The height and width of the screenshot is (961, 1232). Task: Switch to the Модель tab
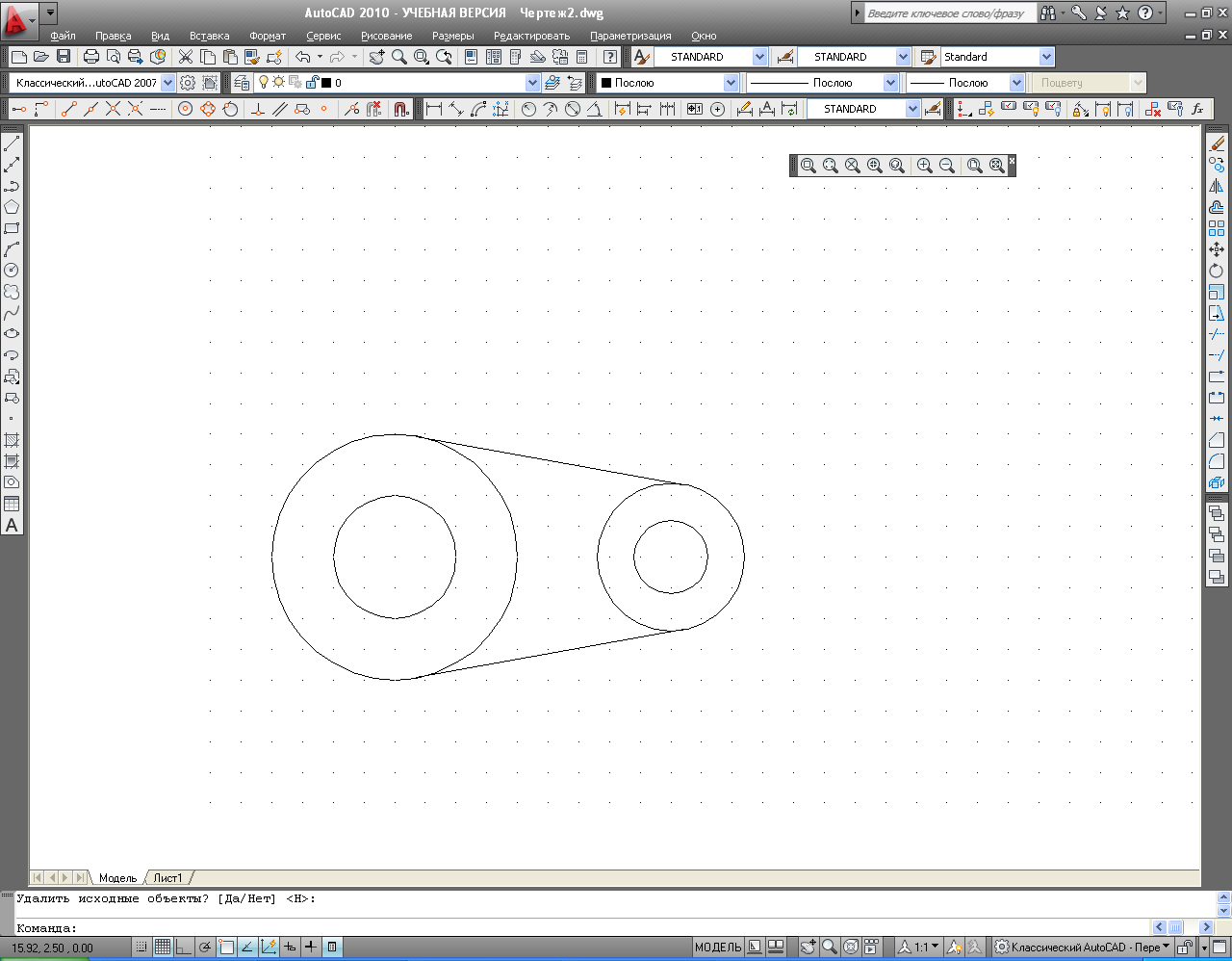[117, 878]
